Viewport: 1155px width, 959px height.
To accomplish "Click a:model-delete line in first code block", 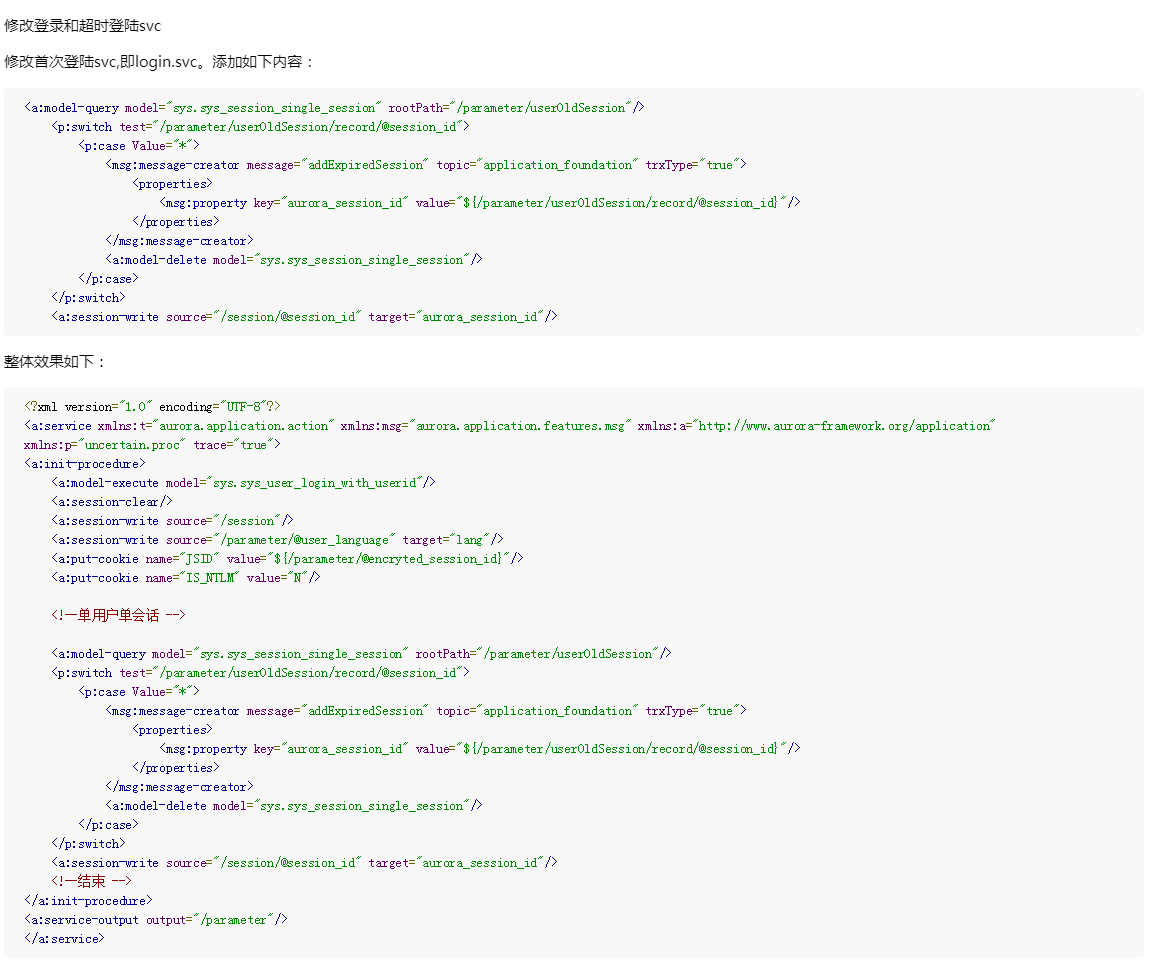I will [294, 260].
